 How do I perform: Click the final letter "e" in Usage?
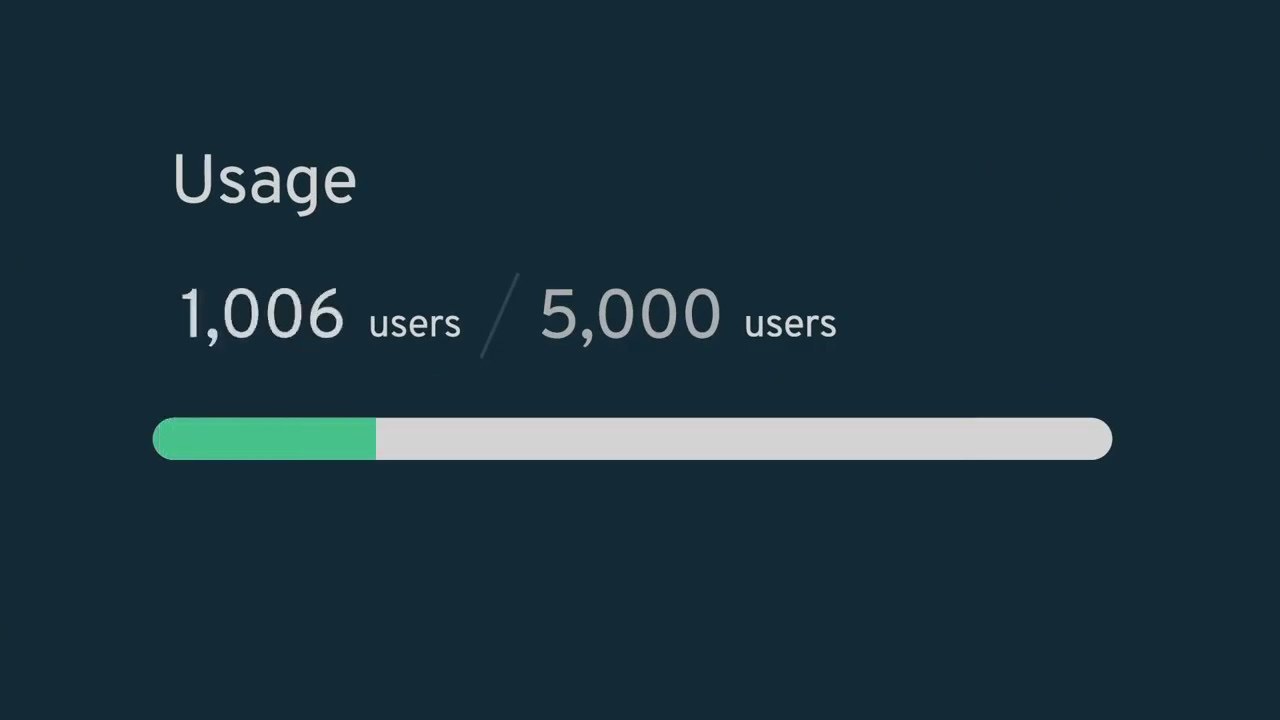point(341,185)
